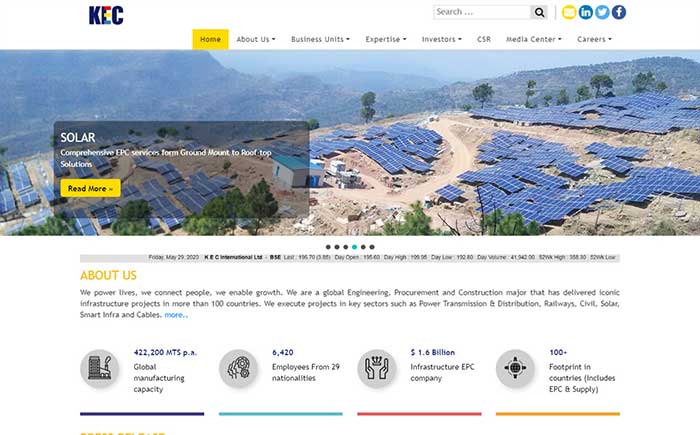Open the Facebook icon
The image size is (700, 435).
tap(618, 12)
